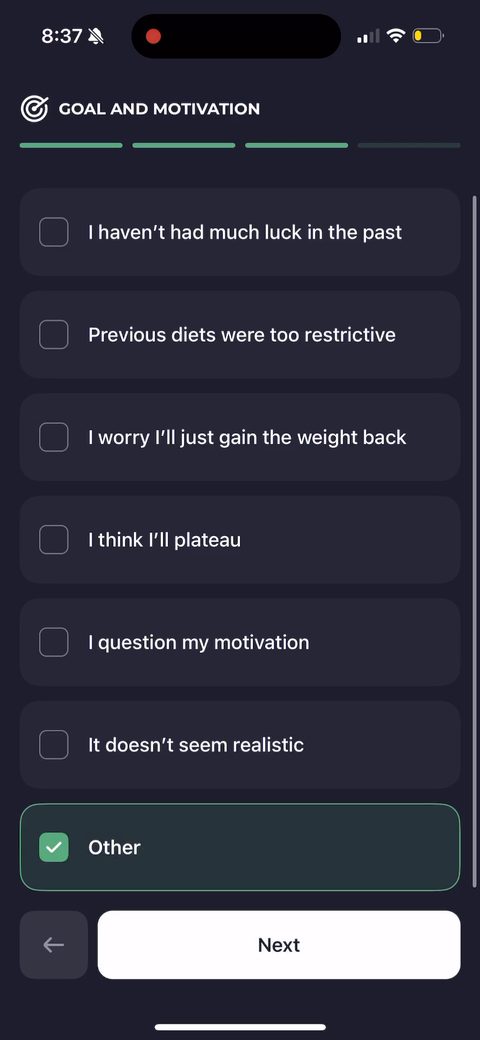Tap the back arrow button
The width and height of the screenshot is (480, 1040).
click(54, 944)
